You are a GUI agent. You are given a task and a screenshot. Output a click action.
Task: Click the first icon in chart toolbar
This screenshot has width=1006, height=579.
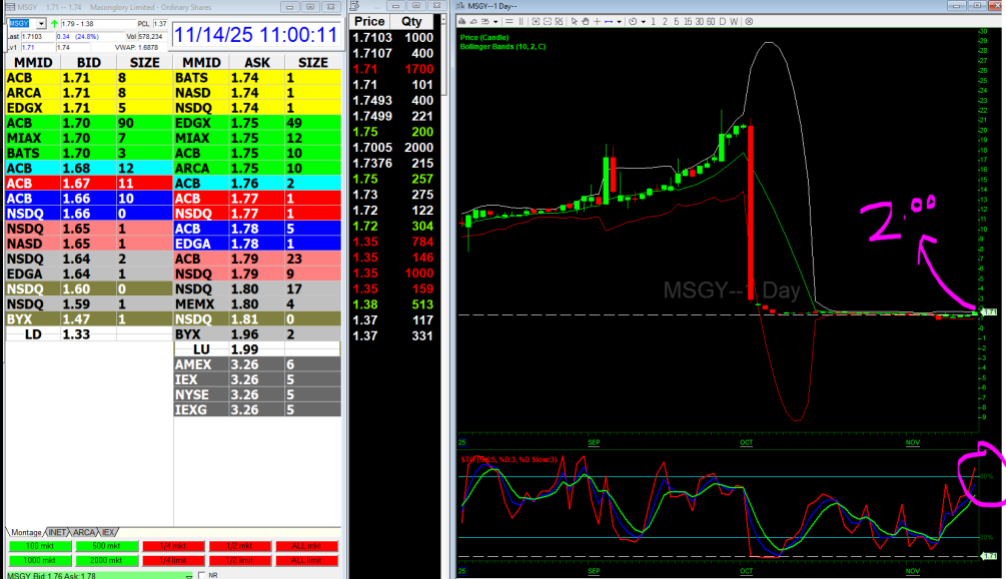coord(461,21)
